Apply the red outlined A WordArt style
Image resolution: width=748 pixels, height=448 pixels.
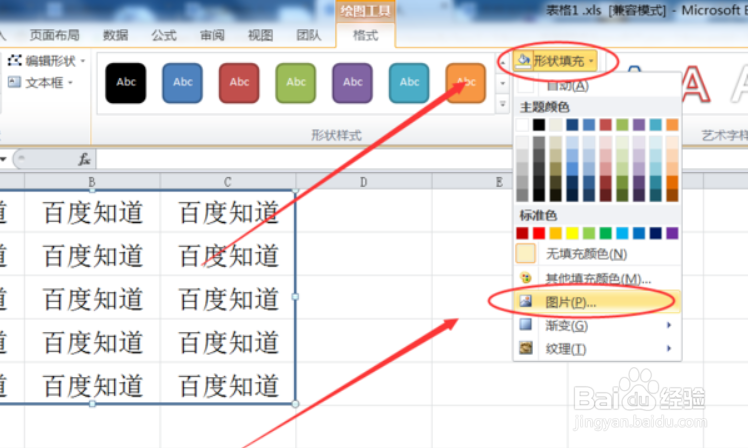point(695,84)
